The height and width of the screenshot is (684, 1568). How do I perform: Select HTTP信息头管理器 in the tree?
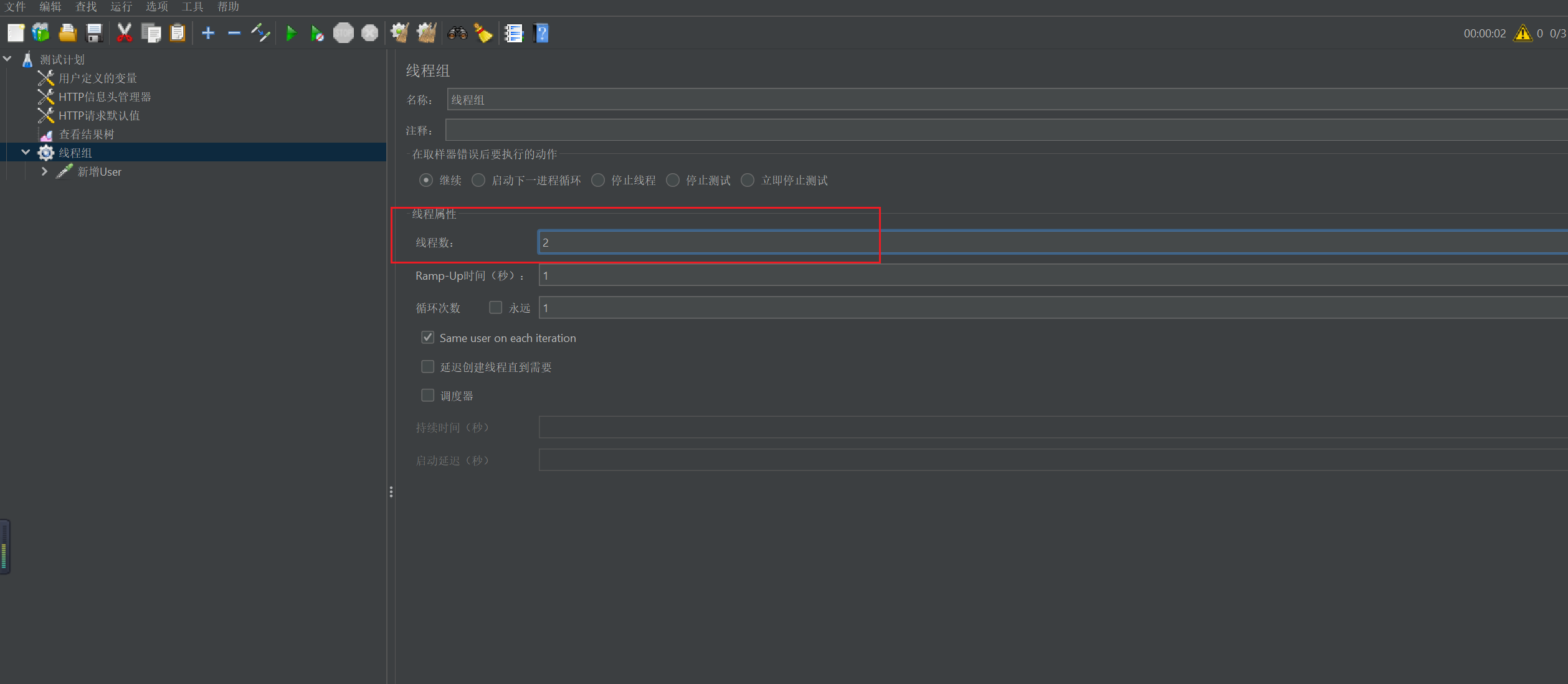click(105, 97)
